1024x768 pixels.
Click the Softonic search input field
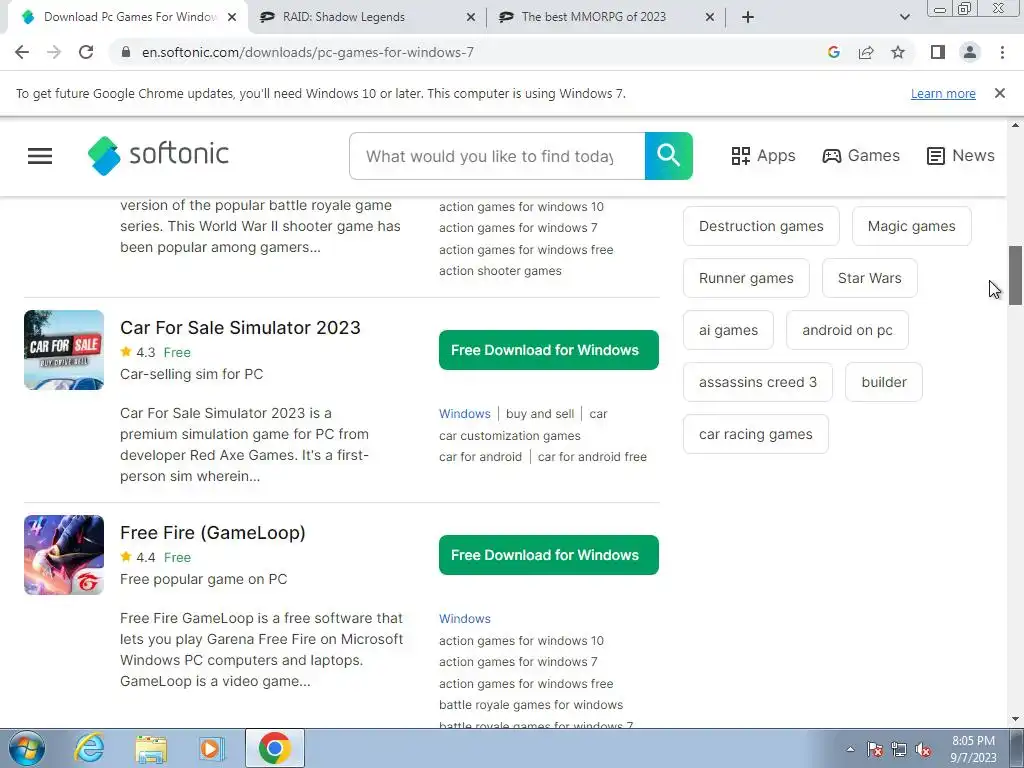coord(497,156)
